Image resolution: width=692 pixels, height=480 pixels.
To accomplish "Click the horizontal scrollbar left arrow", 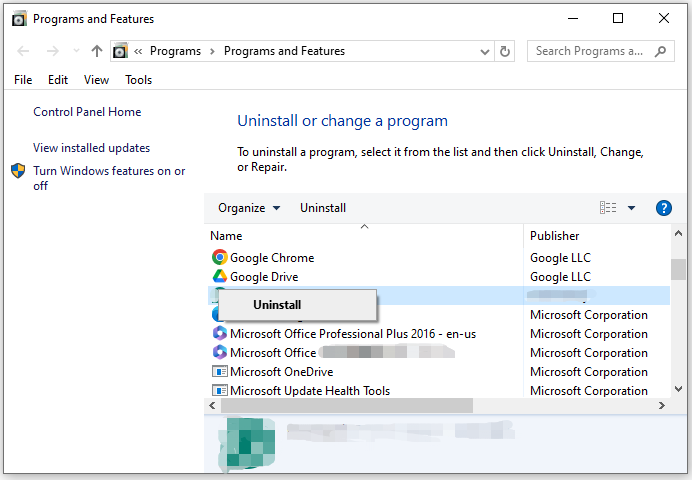I will (212, 405).
